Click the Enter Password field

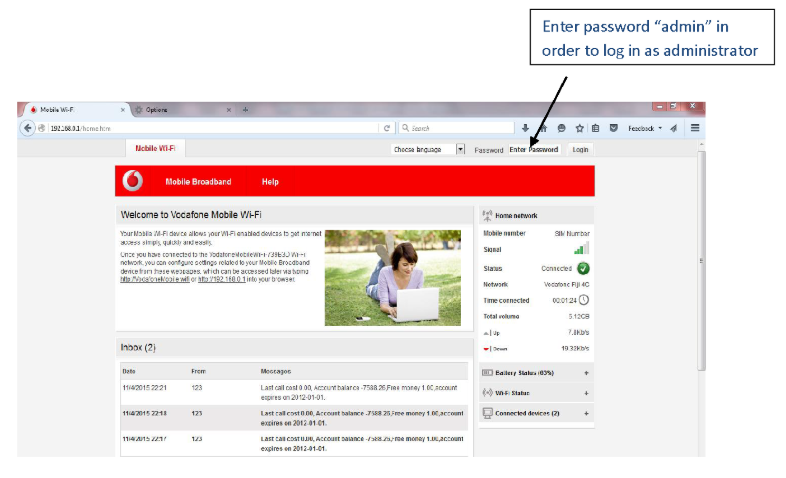coord(534,149)
